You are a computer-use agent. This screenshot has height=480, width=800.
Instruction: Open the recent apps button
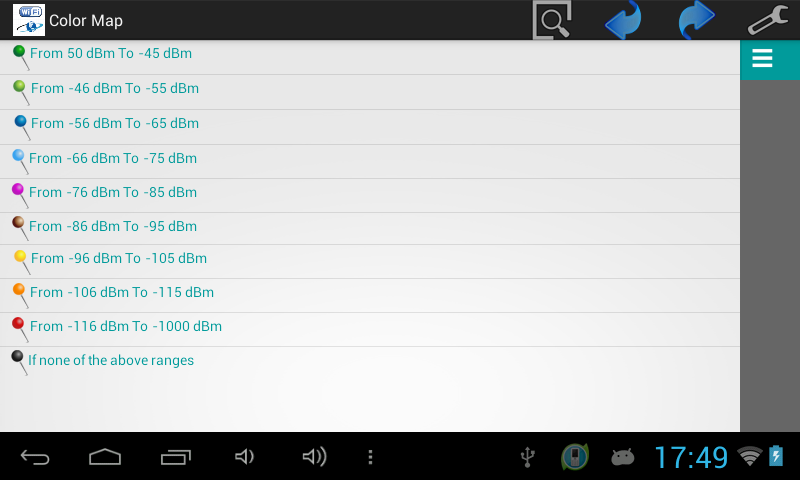tap(176, 457)
